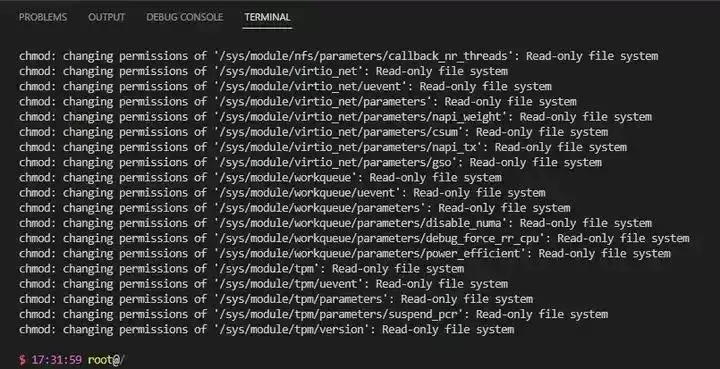
Task: Click the '/sys/module/virtio_net/parameters/gso' path
Action: [338, 162]
